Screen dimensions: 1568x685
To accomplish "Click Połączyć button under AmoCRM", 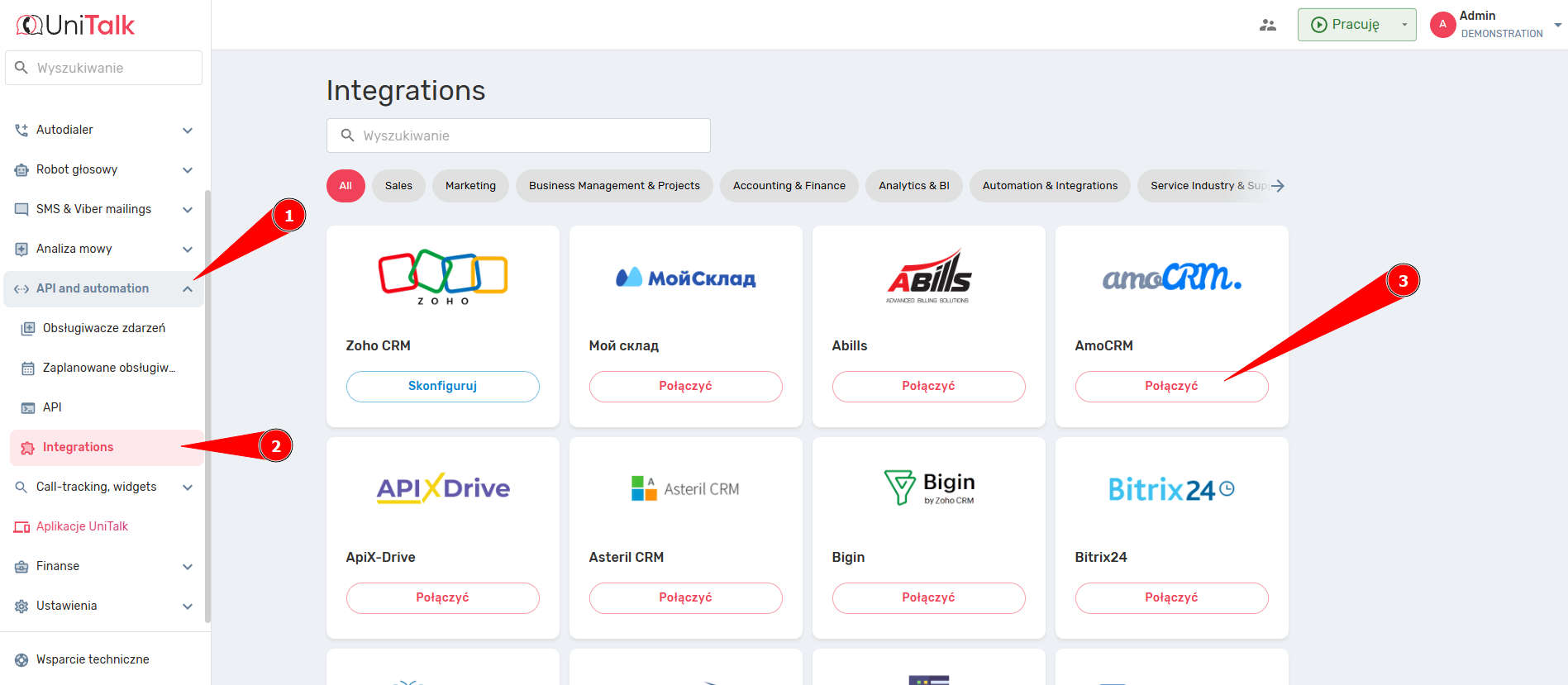I will point(1171,387).
